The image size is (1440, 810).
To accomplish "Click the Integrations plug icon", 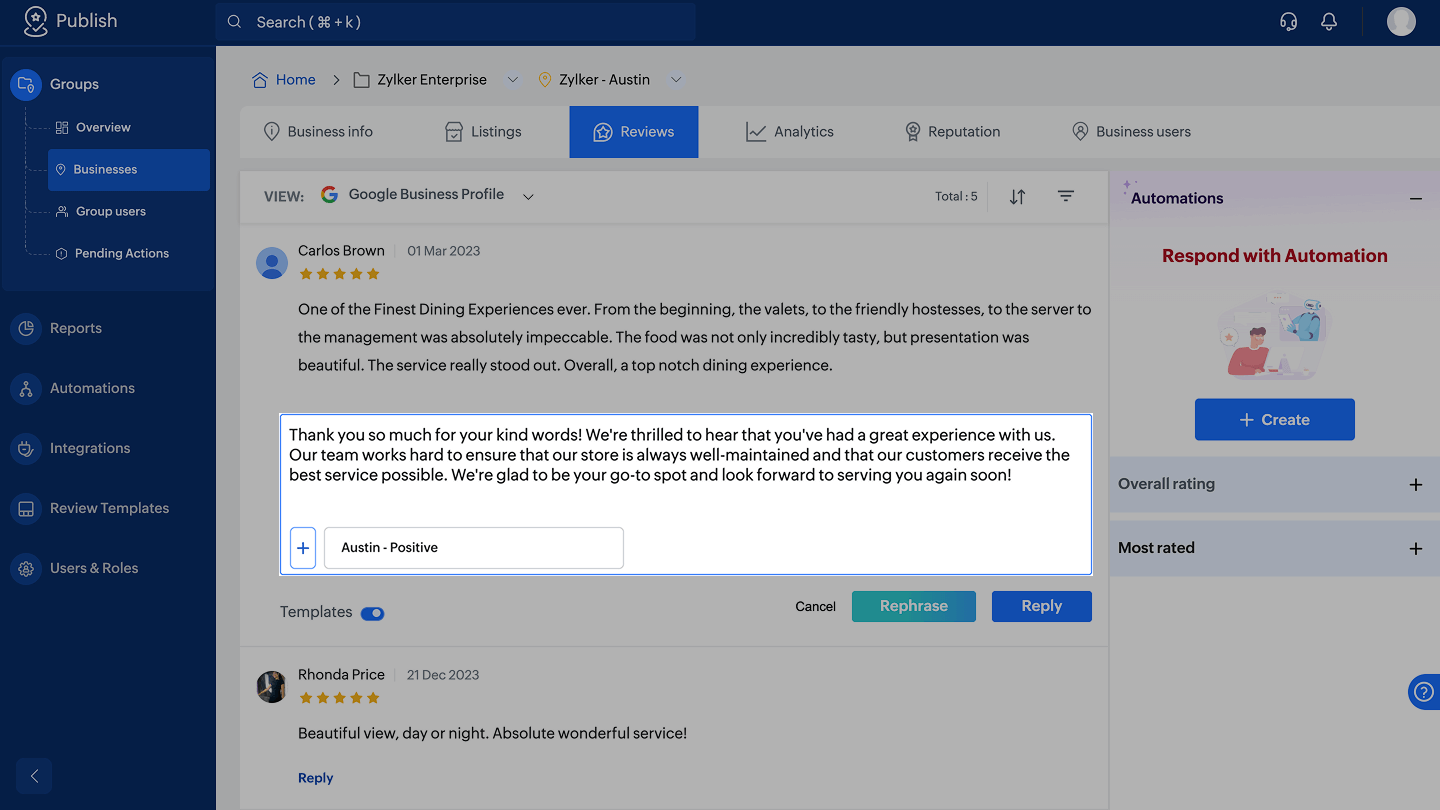I will 26,448.
